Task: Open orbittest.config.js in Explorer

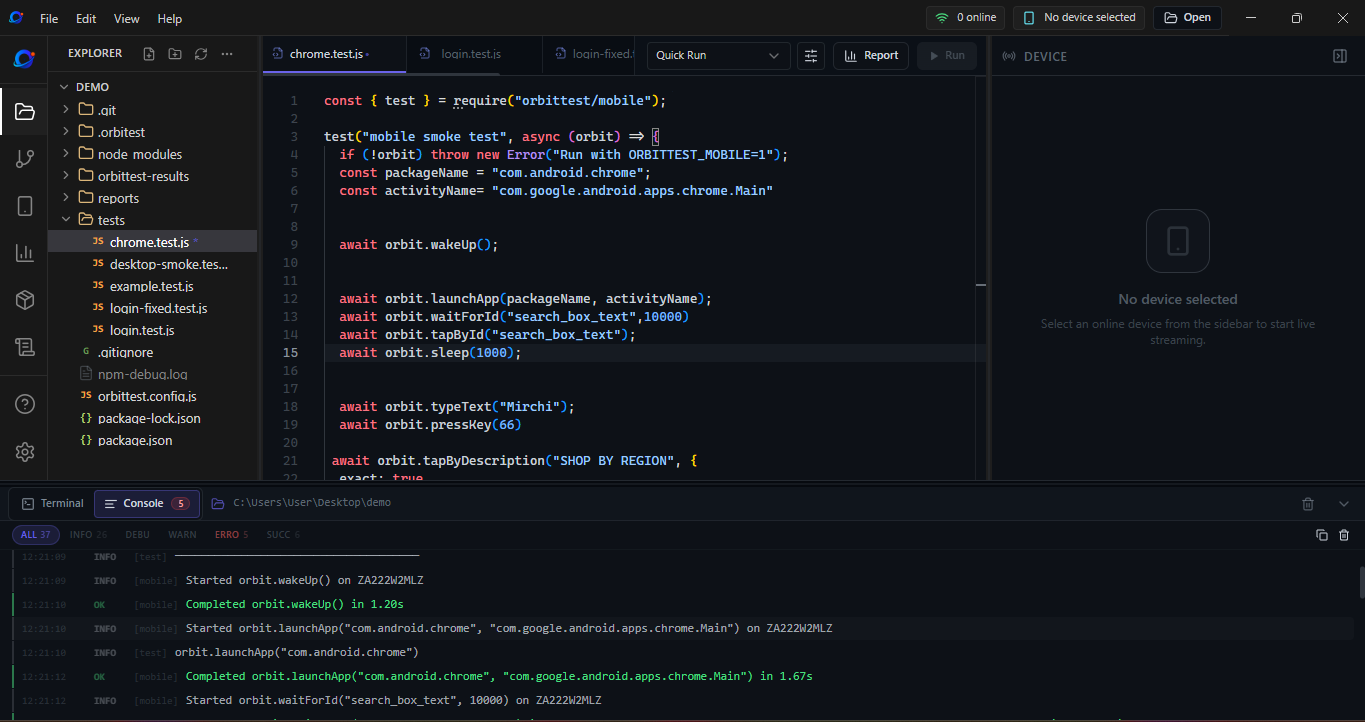Action: click(153, 396)
